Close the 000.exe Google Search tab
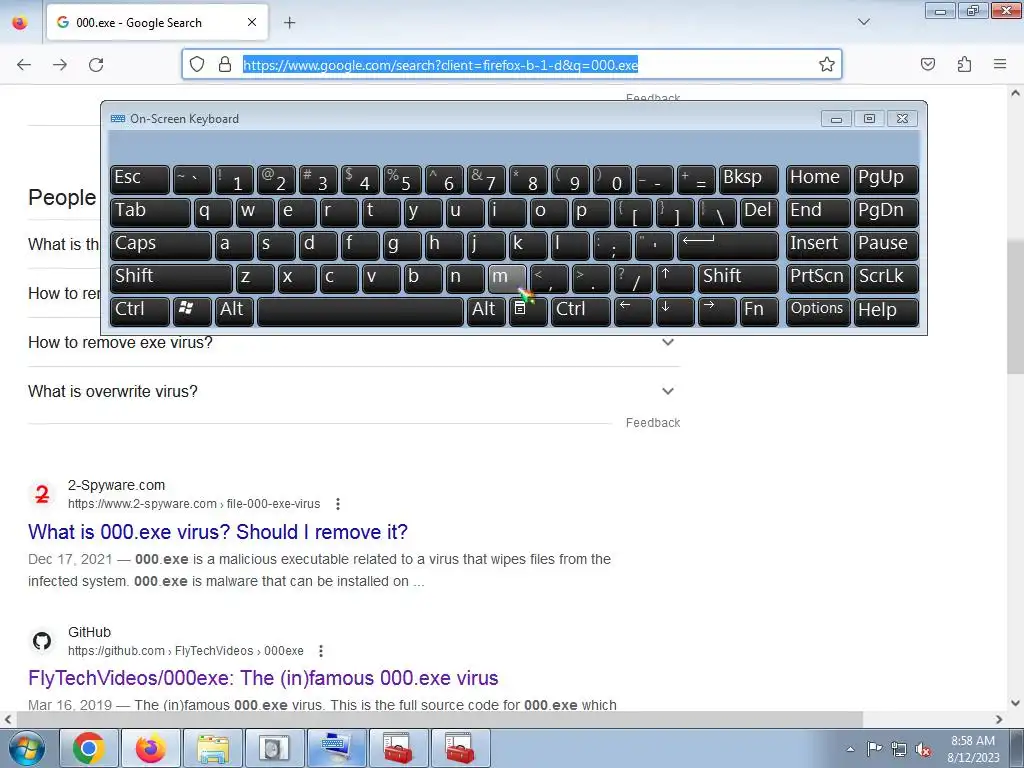 tap(252, 22)
